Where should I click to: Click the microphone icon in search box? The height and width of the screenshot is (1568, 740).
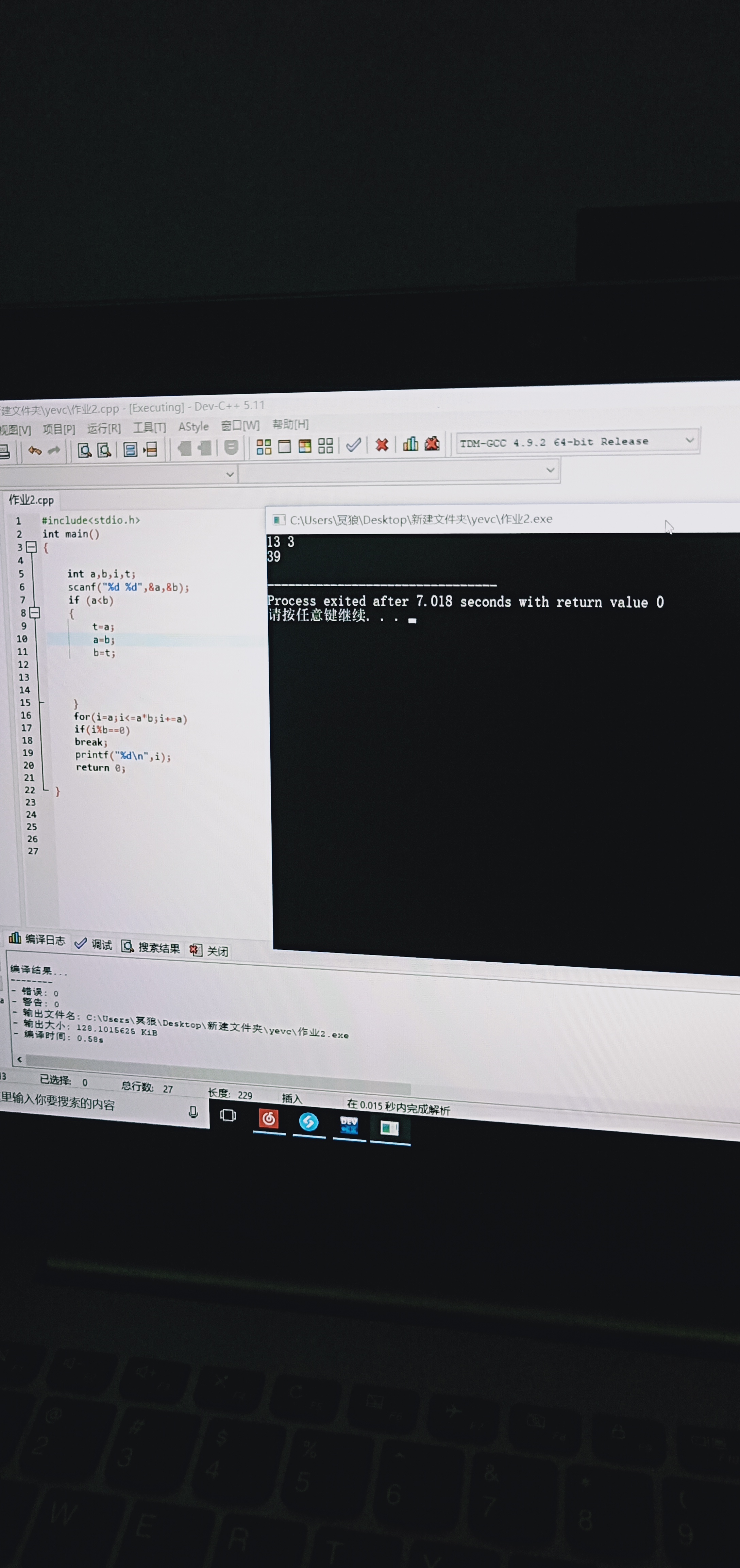pos(193,1112)
